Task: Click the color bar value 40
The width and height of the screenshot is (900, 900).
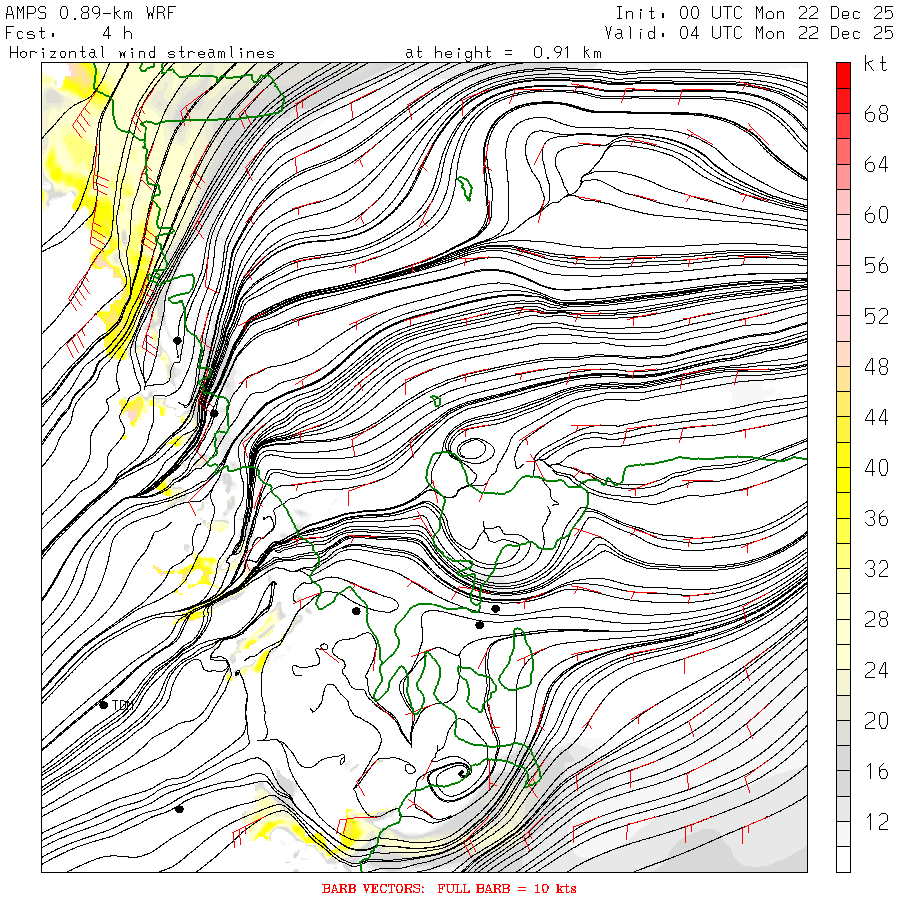Action: [876, 468]
